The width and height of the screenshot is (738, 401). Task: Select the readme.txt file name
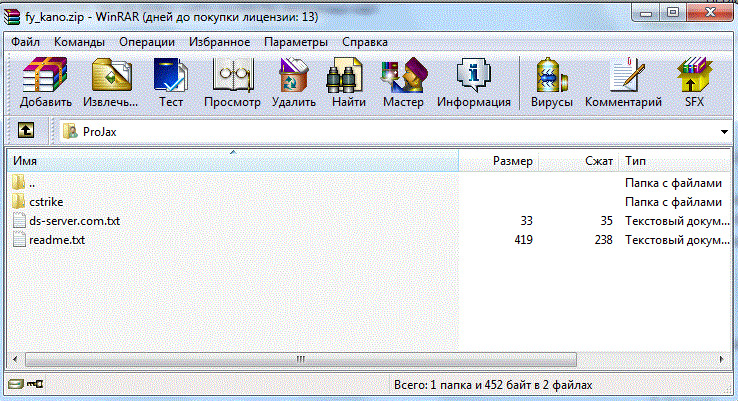[x=57, y=240]
